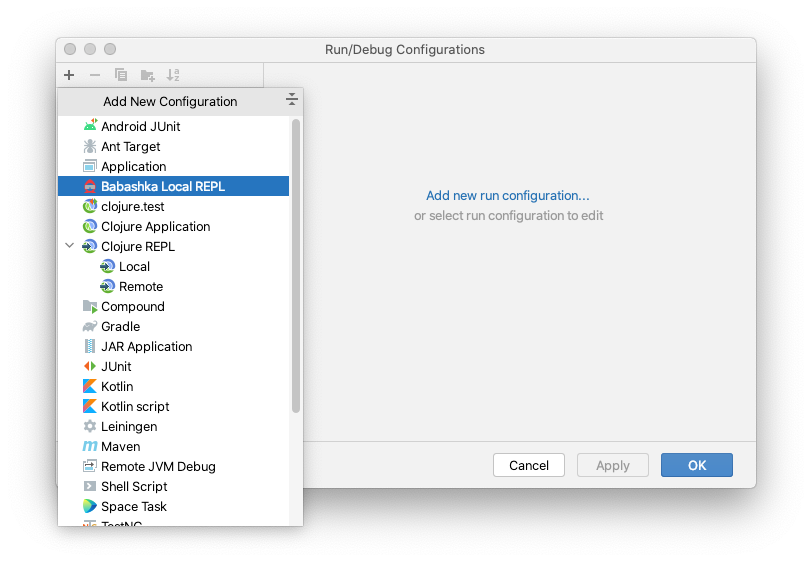
Task: Confirm with the OK button
Action: click(697, 465)
